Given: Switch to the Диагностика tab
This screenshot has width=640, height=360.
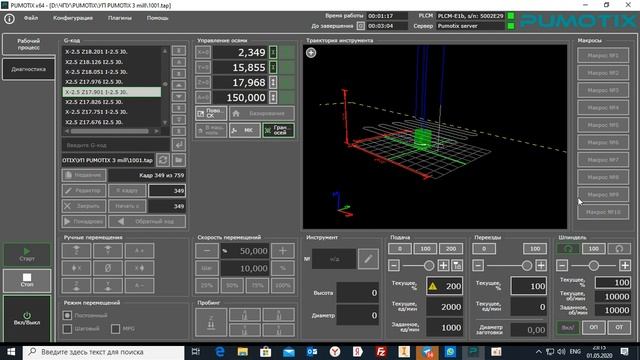Looking at the screenshot, I should (29, 69).
